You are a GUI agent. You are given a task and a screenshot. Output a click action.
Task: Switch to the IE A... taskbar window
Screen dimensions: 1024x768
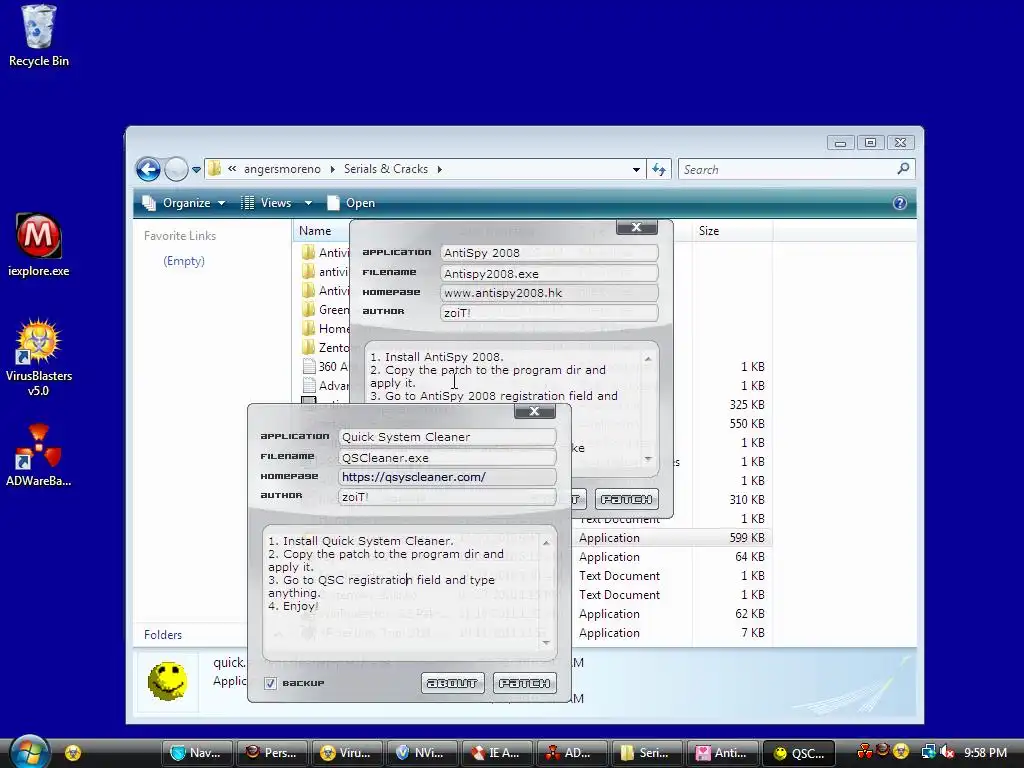(x=497, y=753)
